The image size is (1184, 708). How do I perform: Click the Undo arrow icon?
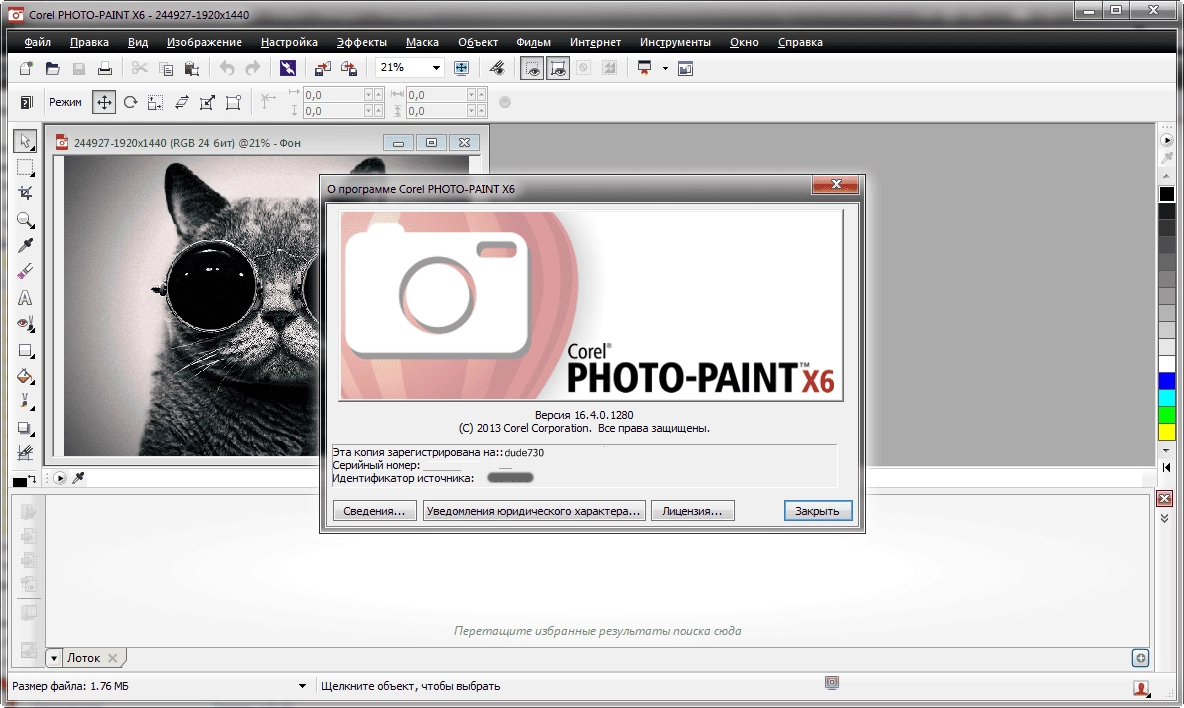227,69
